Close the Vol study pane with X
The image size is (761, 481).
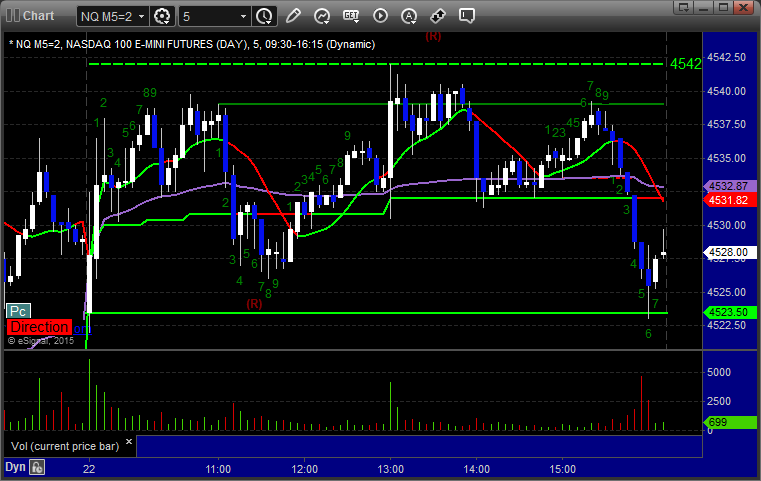click(129, 442)
